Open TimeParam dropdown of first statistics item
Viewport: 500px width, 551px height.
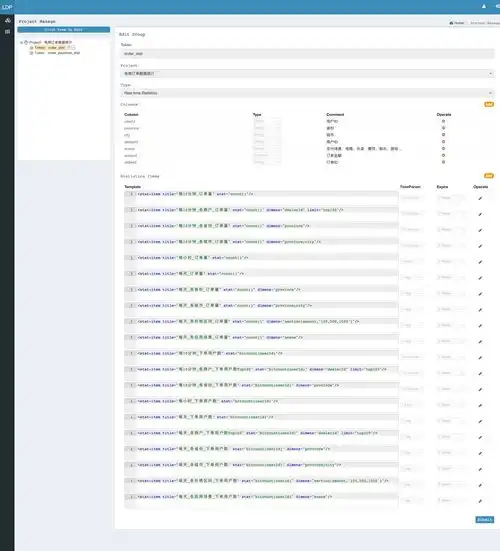[411, 198]
